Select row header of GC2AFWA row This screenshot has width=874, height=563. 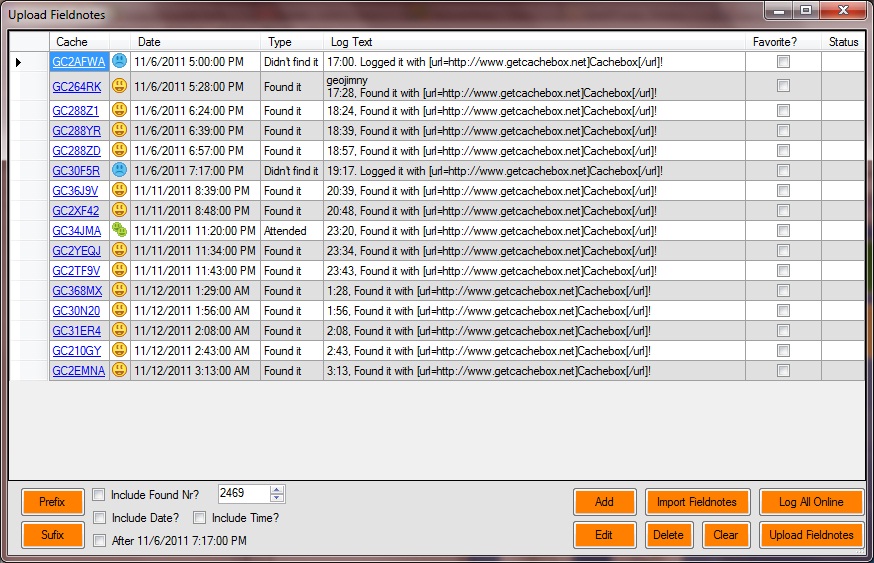click(x=29, y=61)
